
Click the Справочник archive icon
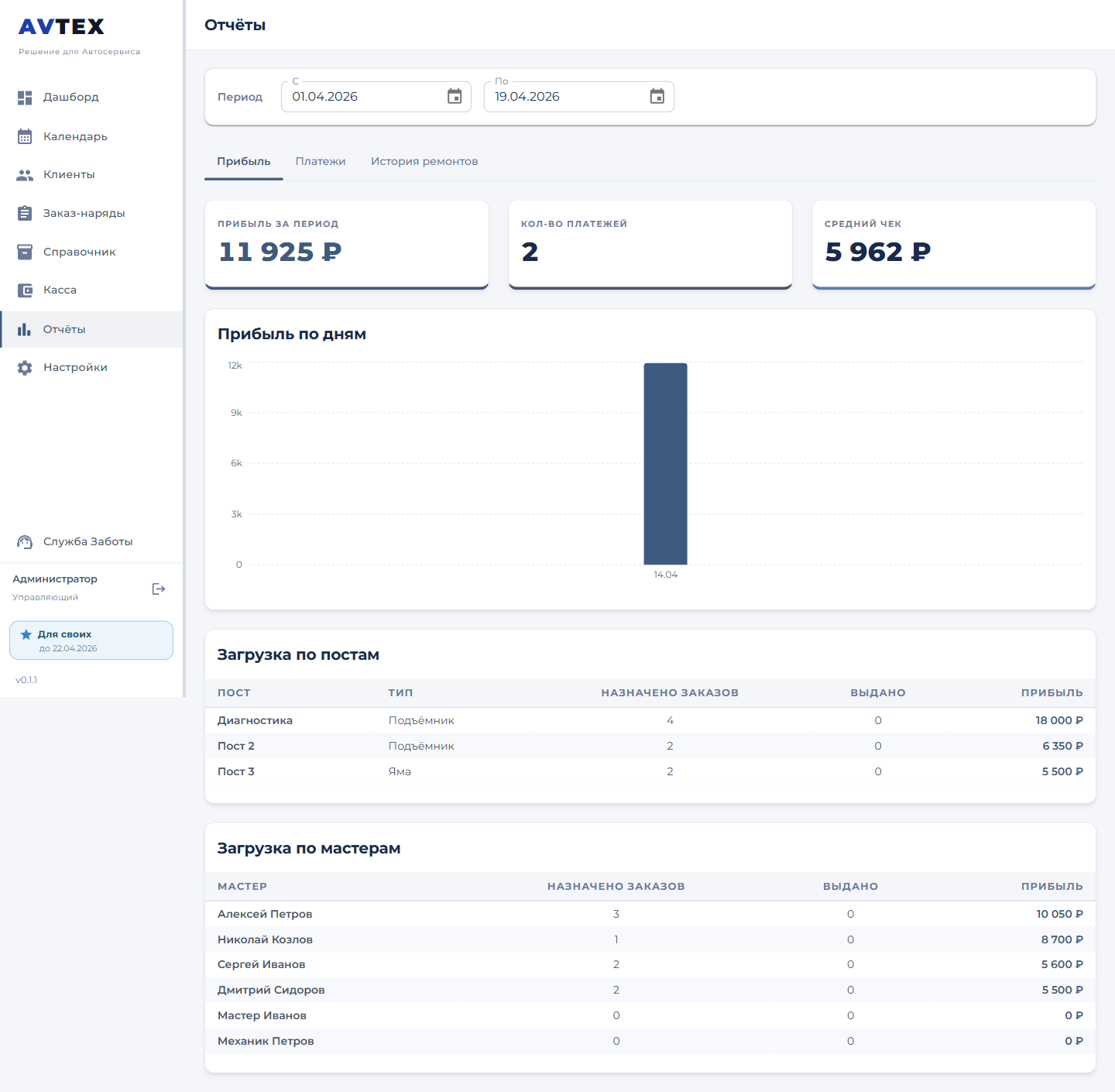coord(25,252)
